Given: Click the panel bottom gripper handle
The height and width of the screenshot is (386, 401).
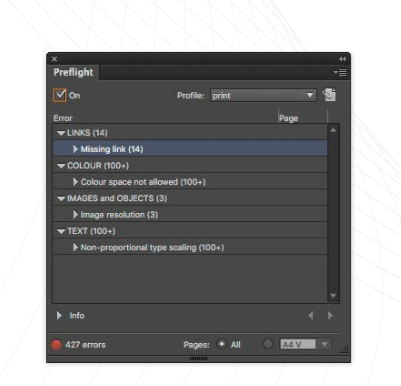Looking at the screenshot, I should click(198, 359).
